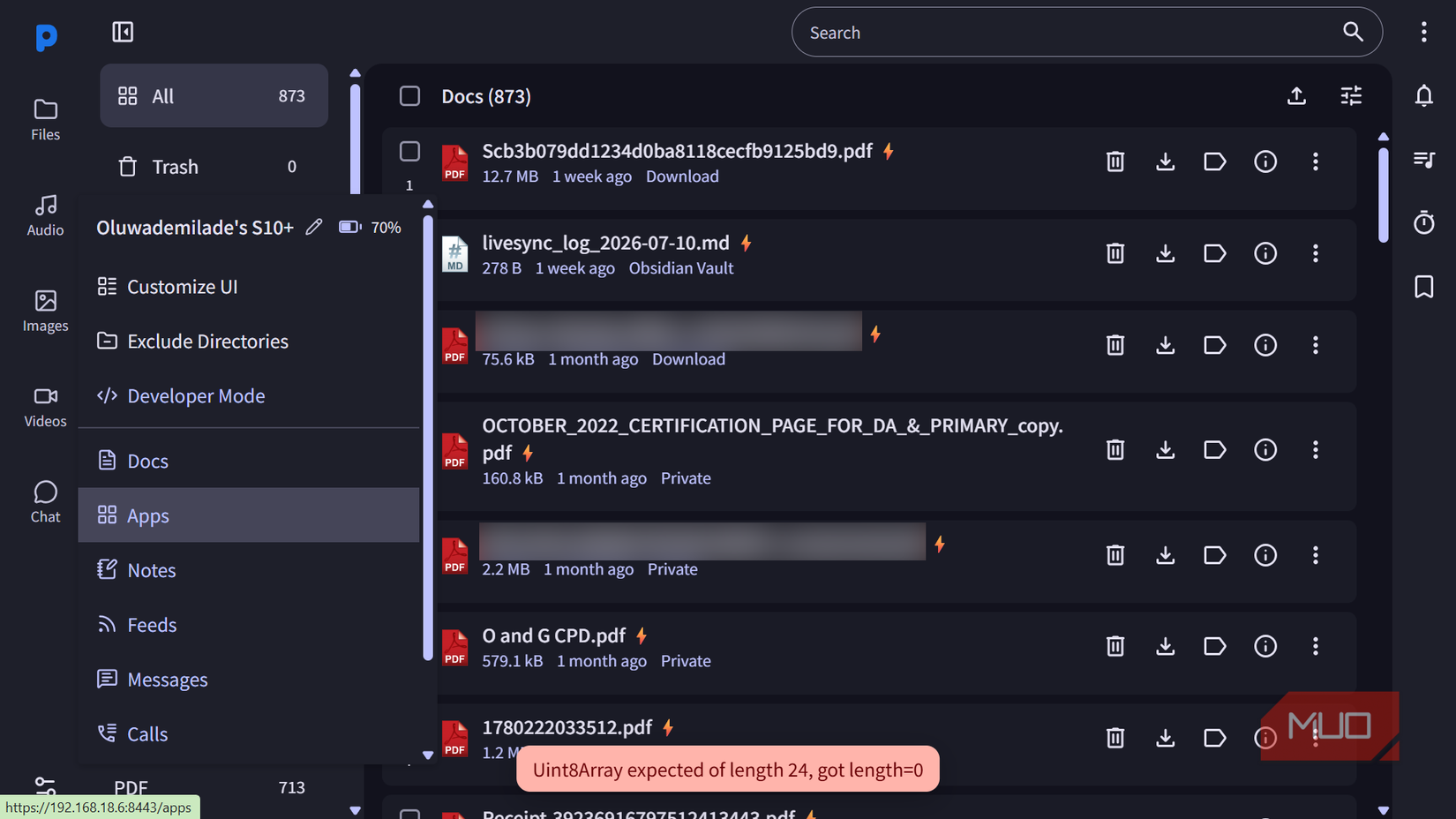Open the Trash filter
1456x819 pixels.
pos(214,167)
